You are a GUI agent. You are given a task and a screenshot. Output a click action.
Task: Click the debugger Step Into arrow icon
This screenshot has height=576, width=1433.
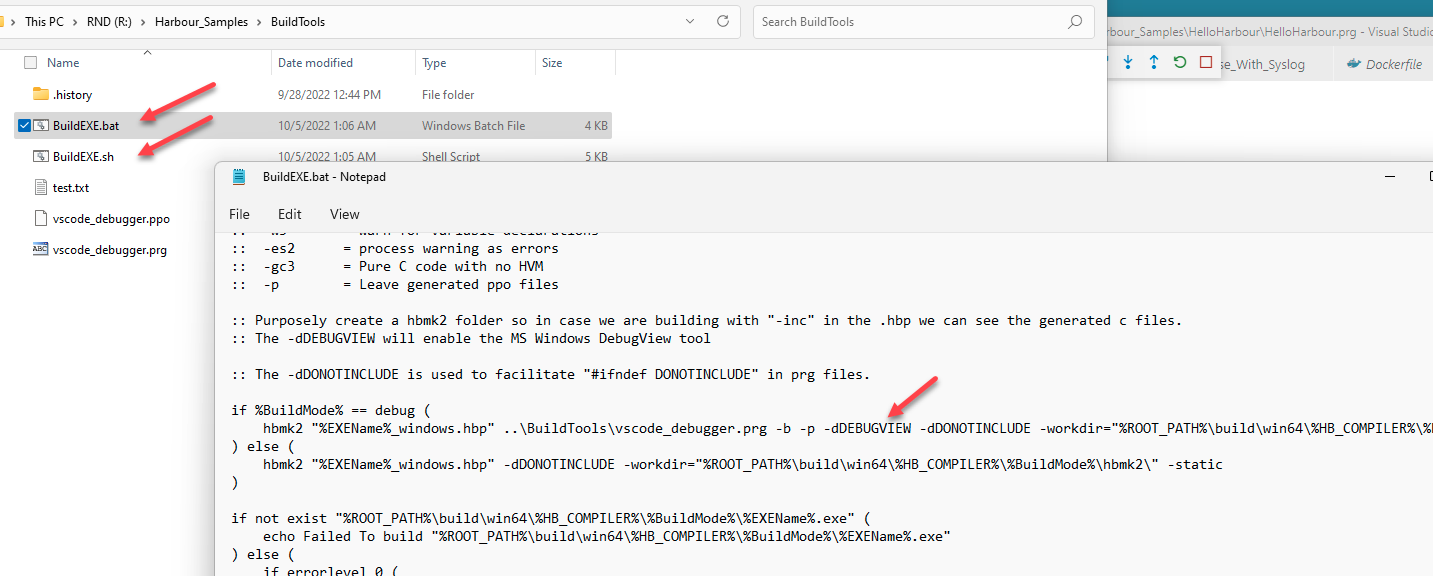[x=1128, y=62]
